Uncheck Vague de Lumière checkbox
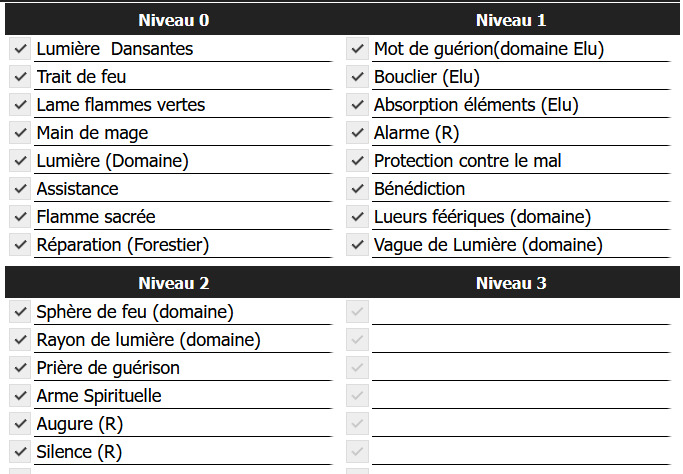Screen dimensions: 683x474 (357, 244)
